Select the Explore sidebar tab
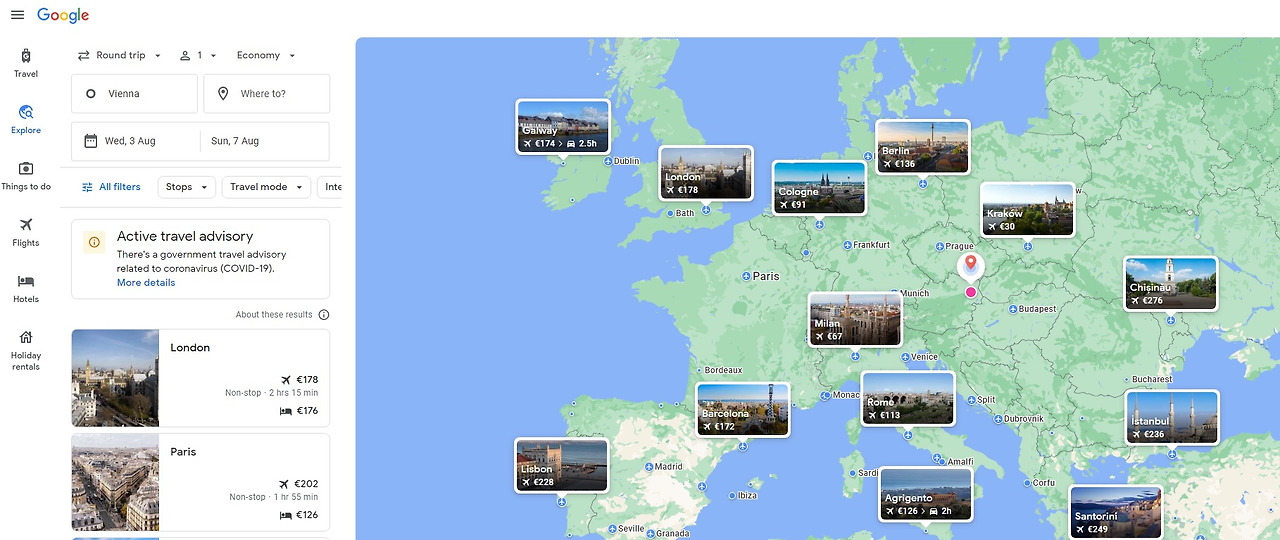1280x540 pixels. click(x=26, y=119)
